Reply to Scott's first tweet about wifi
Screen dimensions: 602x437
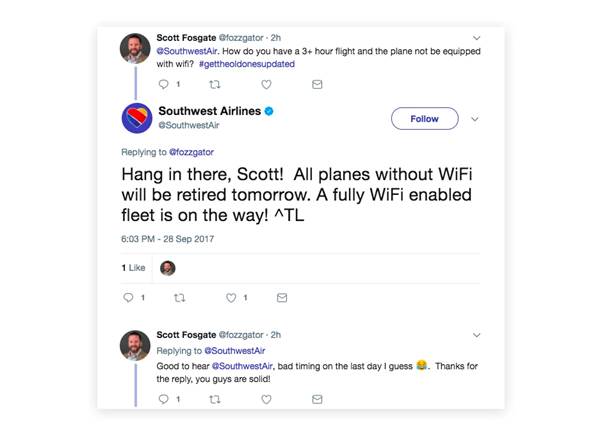click(164, 85)
